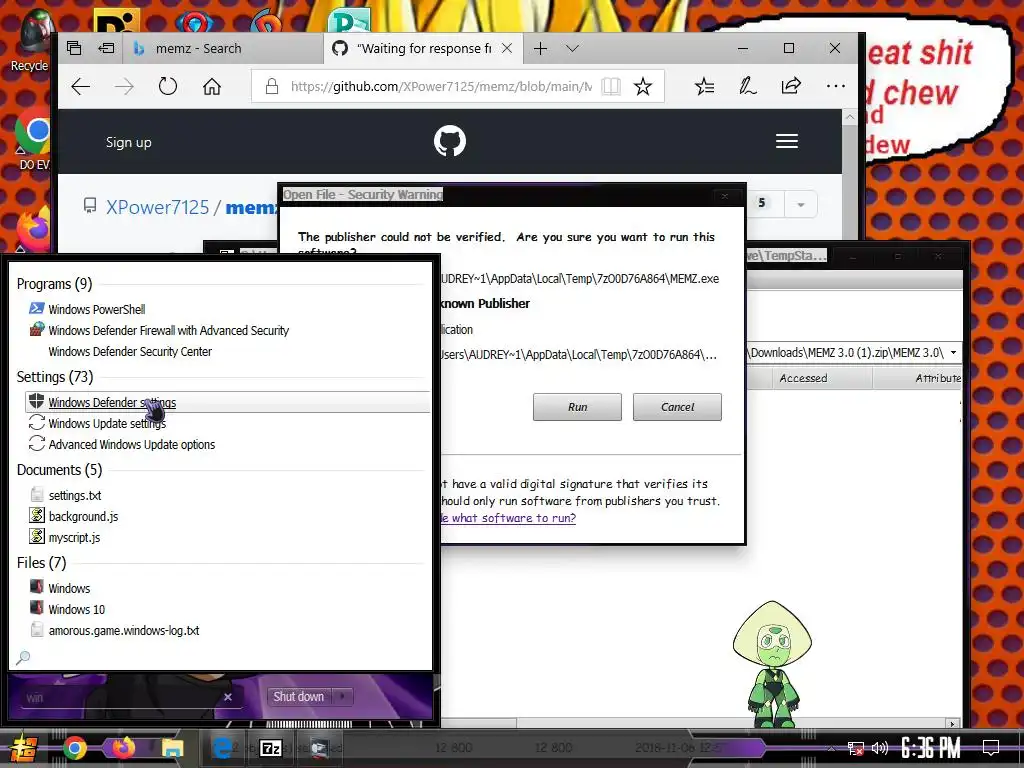The width and height of the screenshot is (1024, 768).
Task: Click the Programs (9) group header
Action: click(54, 283)
